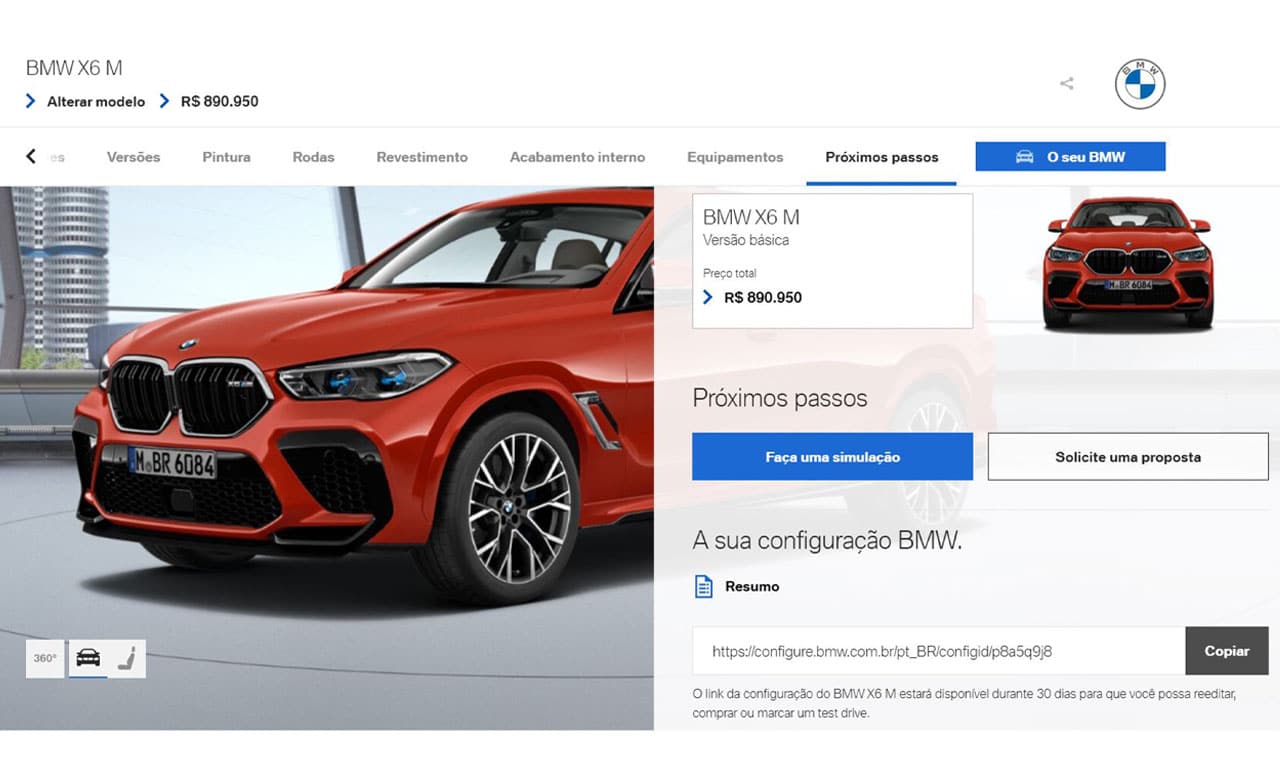
Task: Open the Resumo document icon
Action: tap(704, 586)
